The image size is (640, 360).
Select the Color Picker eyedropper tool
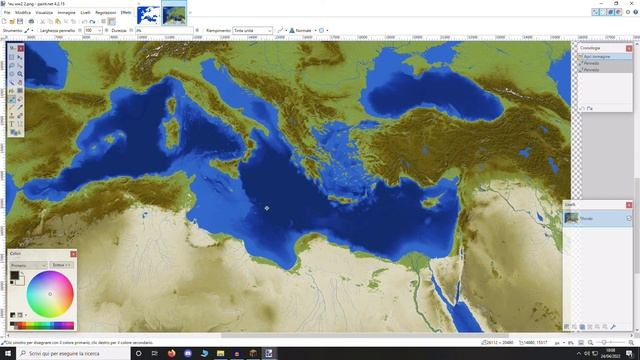coord(20,107)
